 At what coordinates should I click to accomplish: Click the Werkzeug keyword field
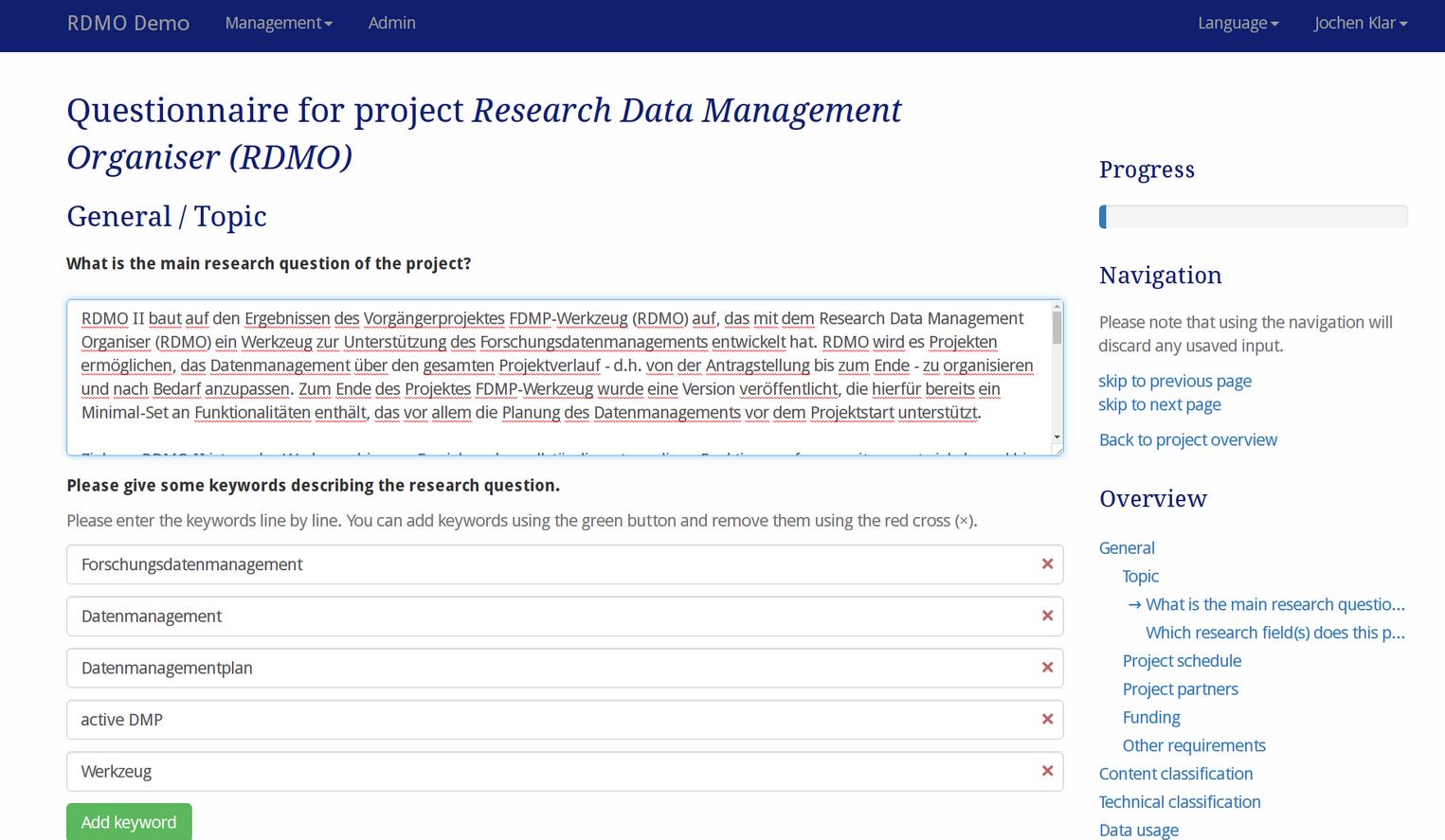click(550, 772)
